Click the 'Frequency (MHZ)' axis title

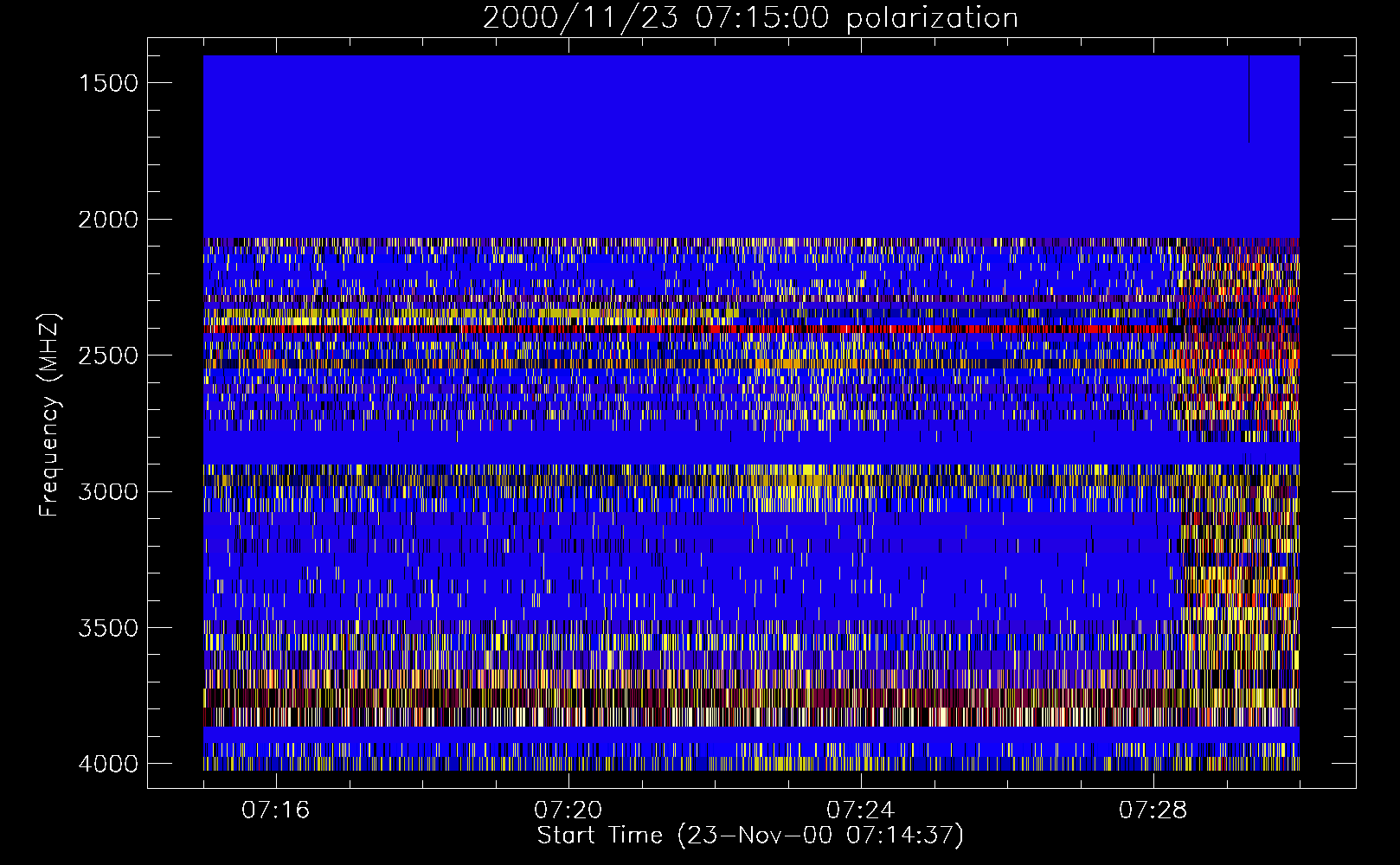point(49,415)
